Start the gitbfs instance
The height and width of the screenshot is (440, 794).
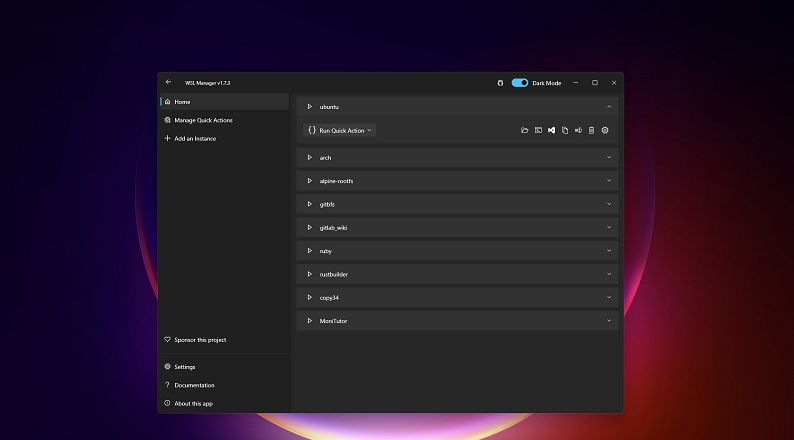(309, 204)
